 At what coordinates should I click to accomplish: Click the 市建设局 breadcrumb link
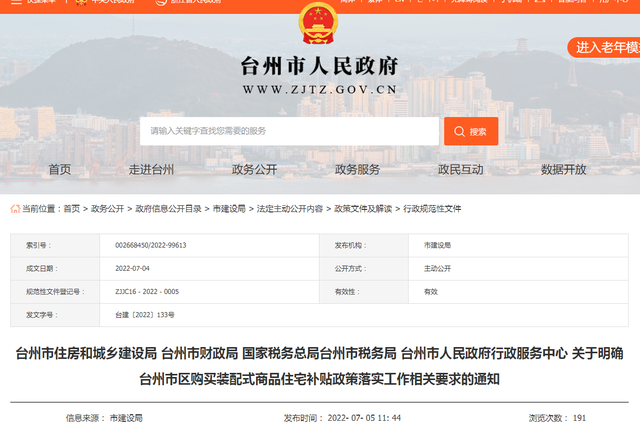229,209
